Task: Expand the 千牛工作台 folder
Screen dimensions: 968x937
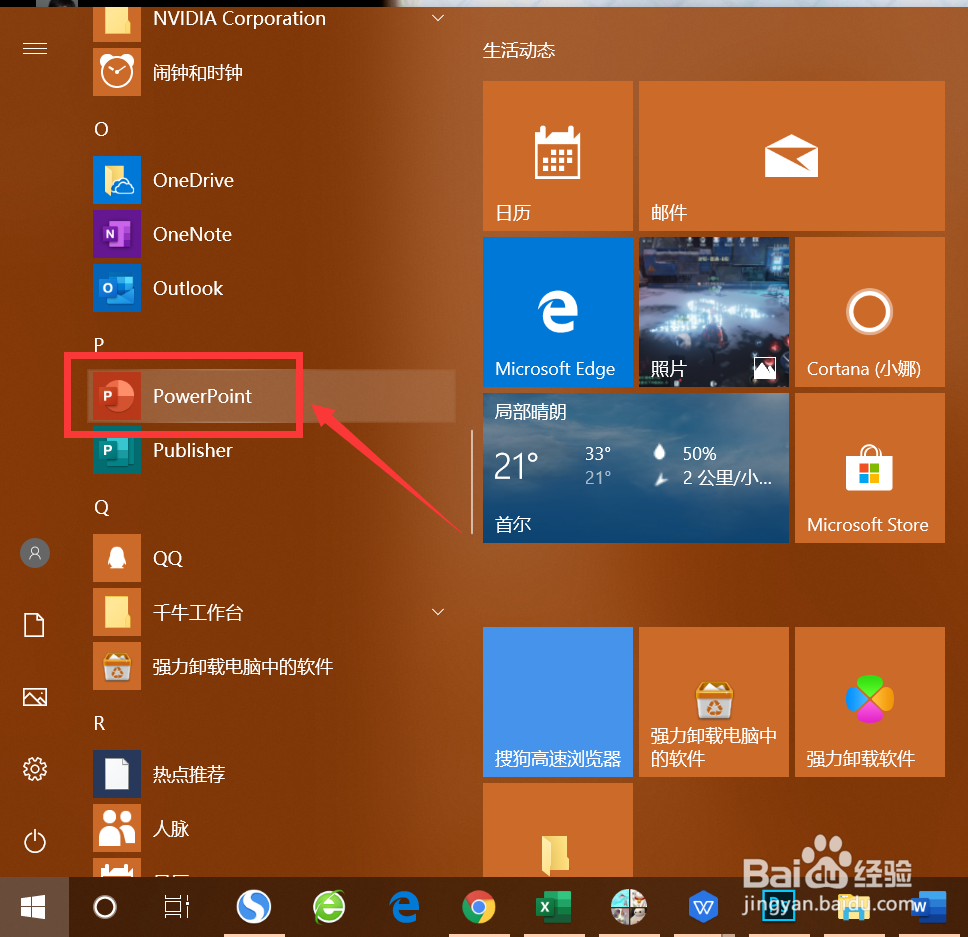Action: 272,612
